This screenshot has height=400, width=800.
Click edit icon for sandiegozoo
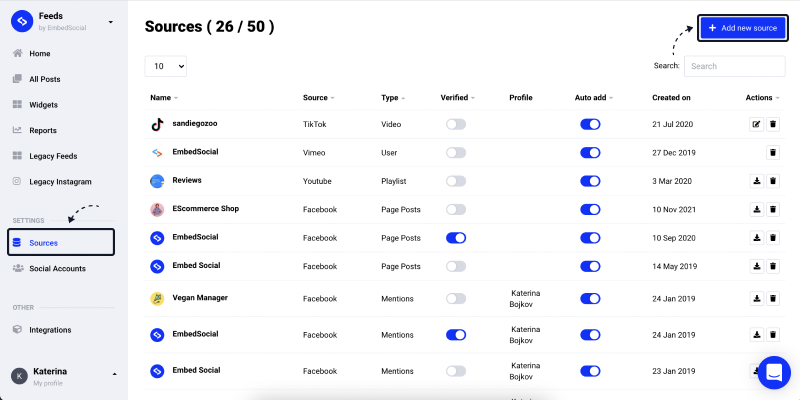pyautogui.click(x=757, y=124)
